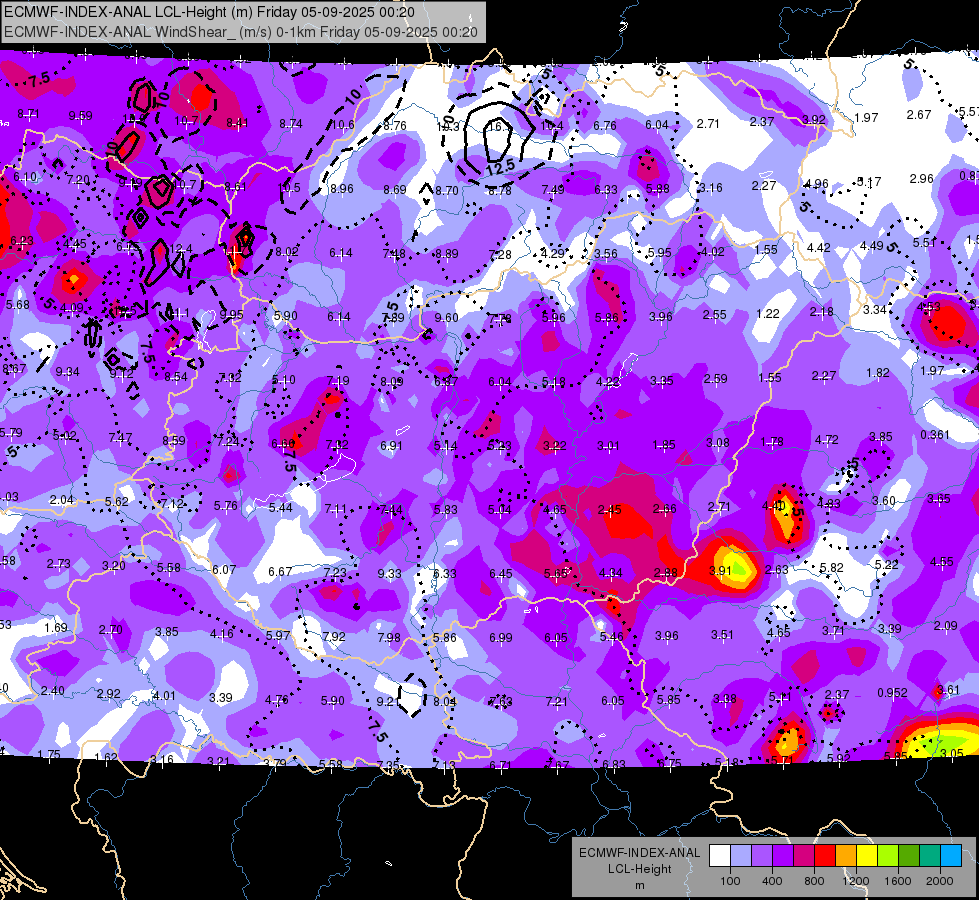The image size is (979, 900).
Task: Click the legend unit label 'm'
Action: point(639,886)
